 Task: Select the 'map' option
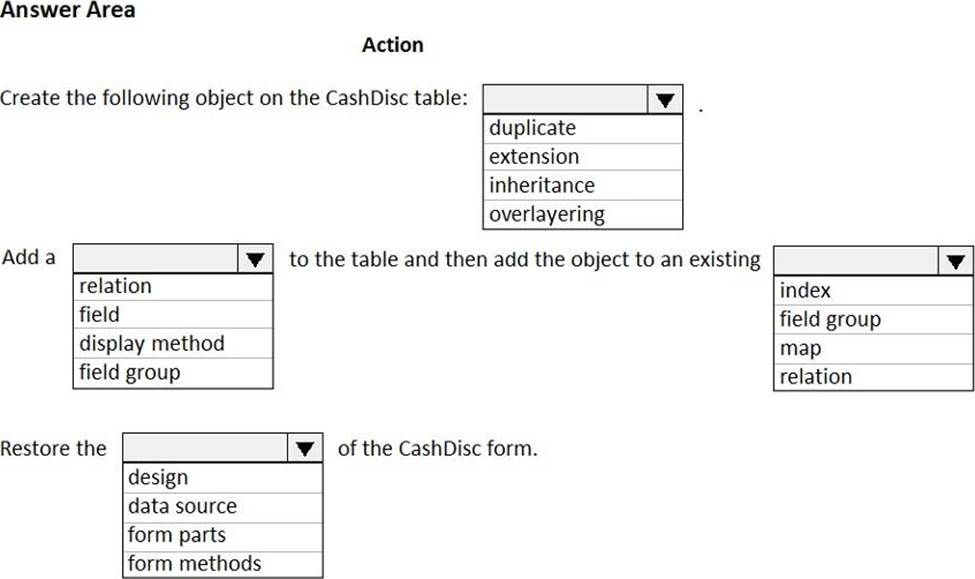(x=873, y=349)
